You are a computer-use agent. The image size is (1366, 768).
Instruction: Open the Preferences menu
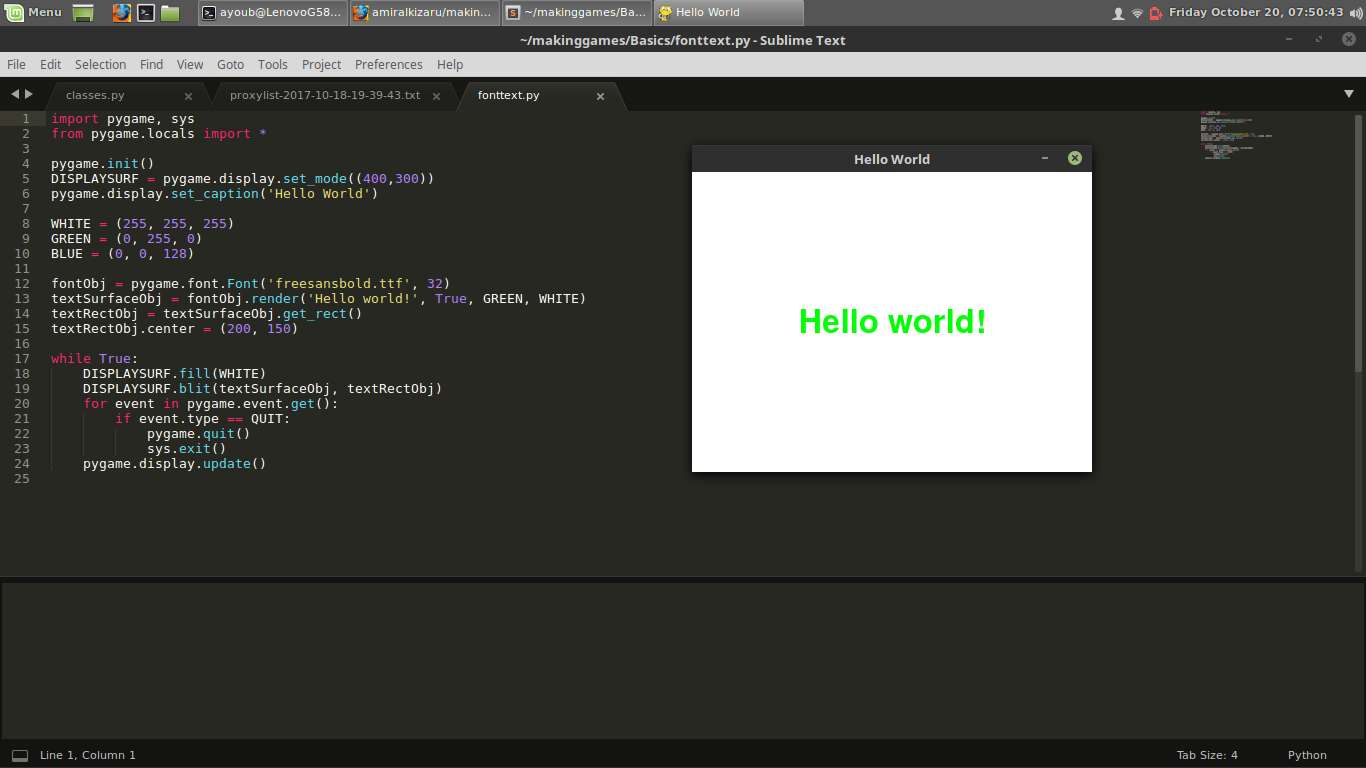point(388,64)
